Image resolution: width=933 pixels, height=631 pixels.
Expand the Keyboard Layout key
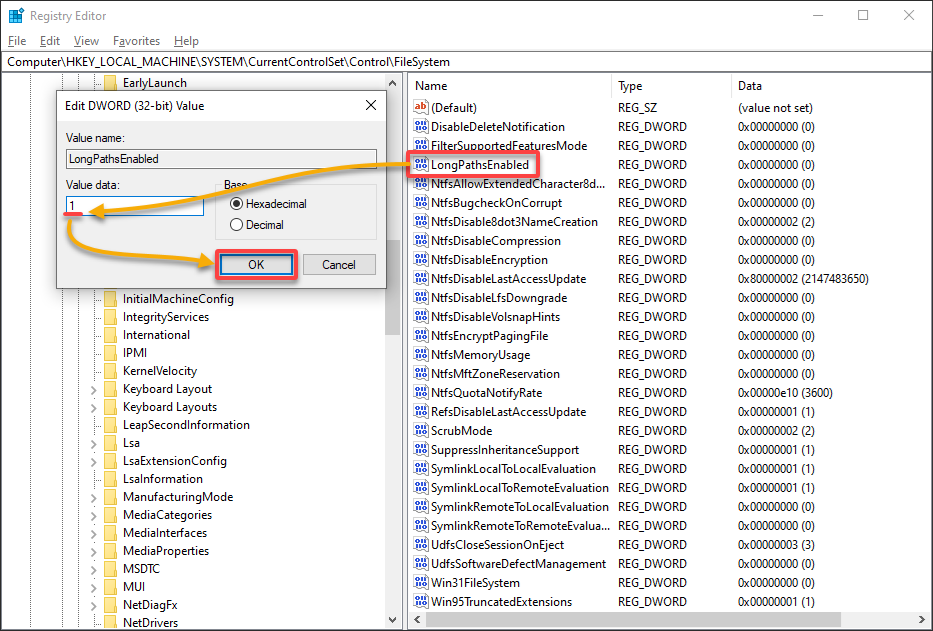[x=93, y=389]
